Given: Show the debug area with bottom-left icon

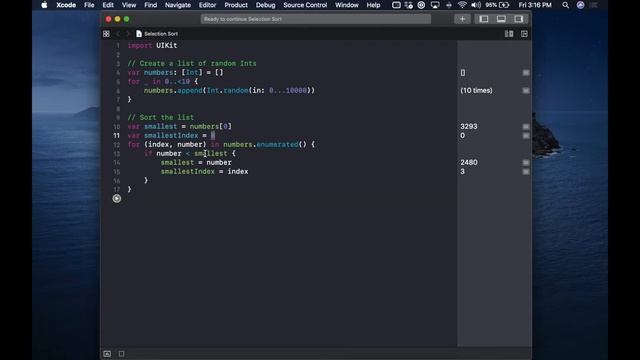Looking at the screenshot, I should pos(107,353).
